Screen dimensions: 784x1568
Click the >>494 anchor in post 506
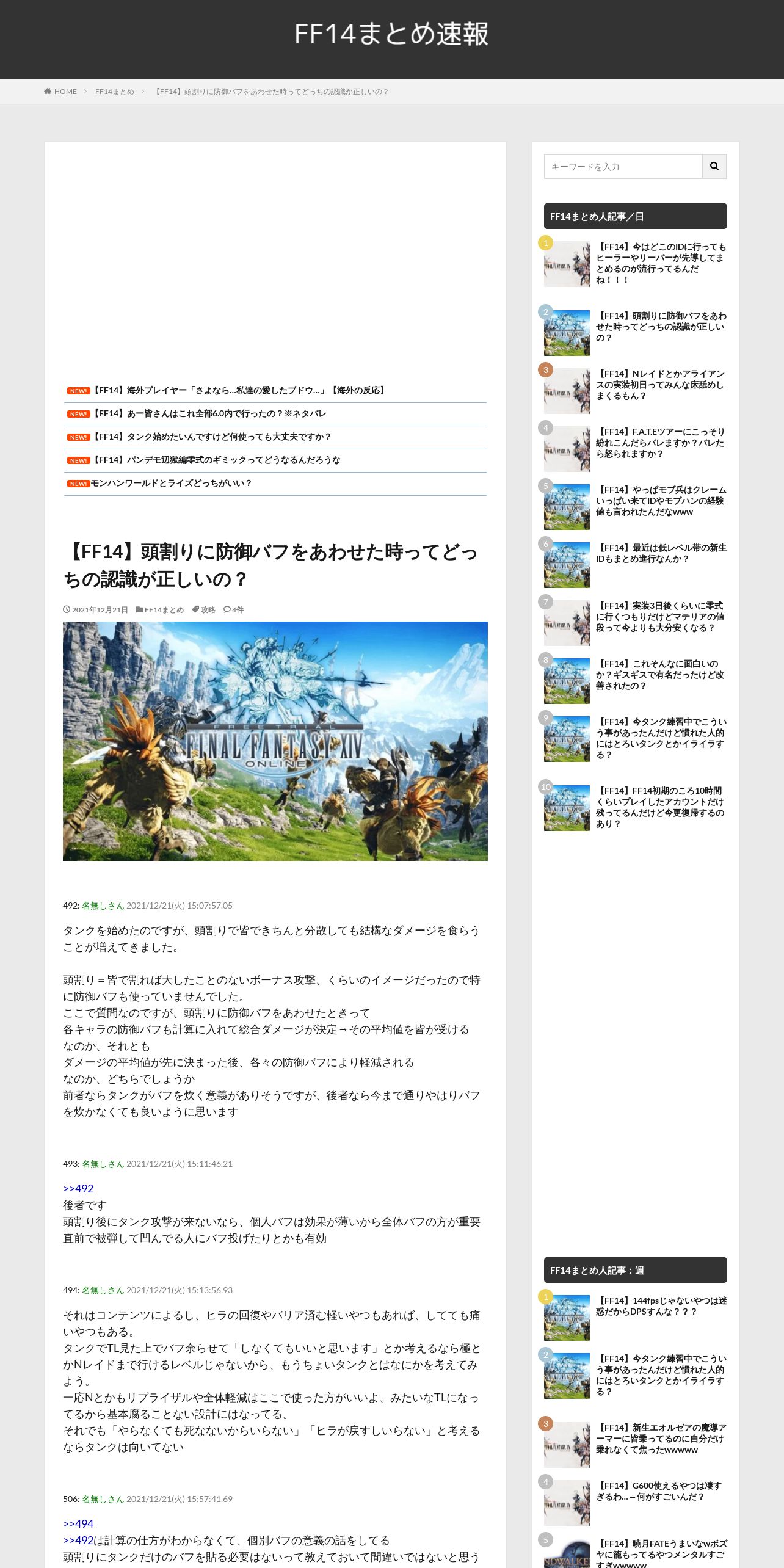click(78, 1523)
